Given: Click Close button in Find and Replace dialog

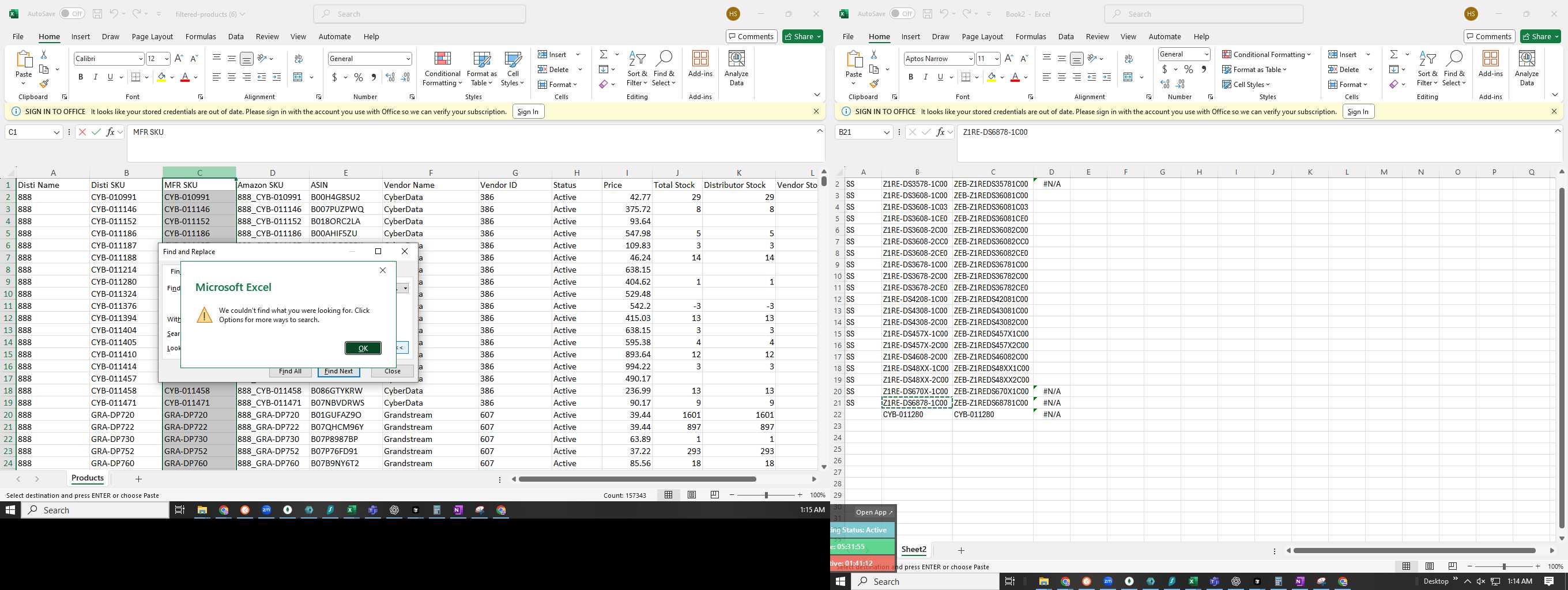Looking at the screenshot, I should (392, 371).
